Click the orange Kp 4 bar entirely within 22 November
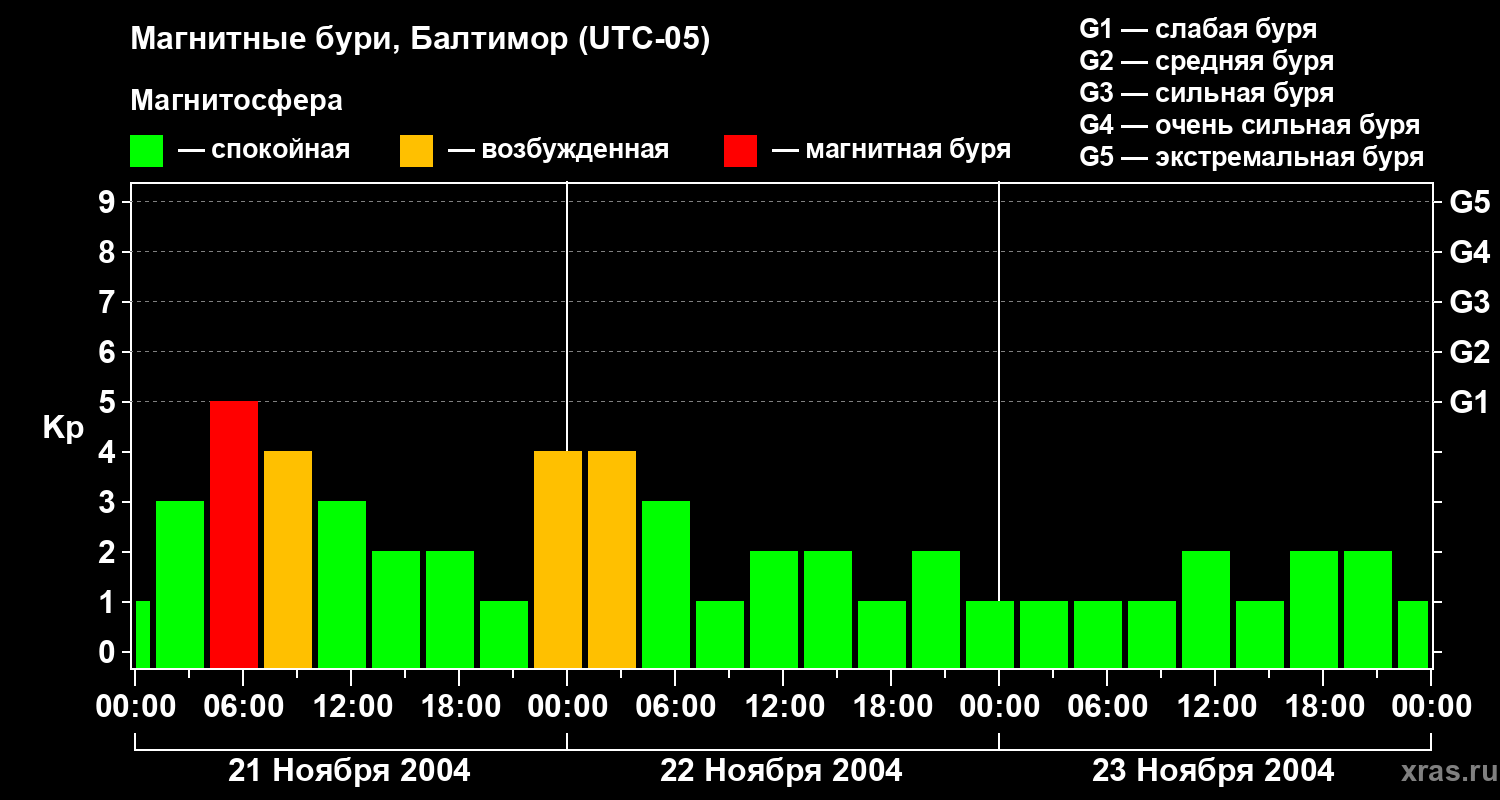The width and height of the screenshot is (1500, 800). click(612, 559)
